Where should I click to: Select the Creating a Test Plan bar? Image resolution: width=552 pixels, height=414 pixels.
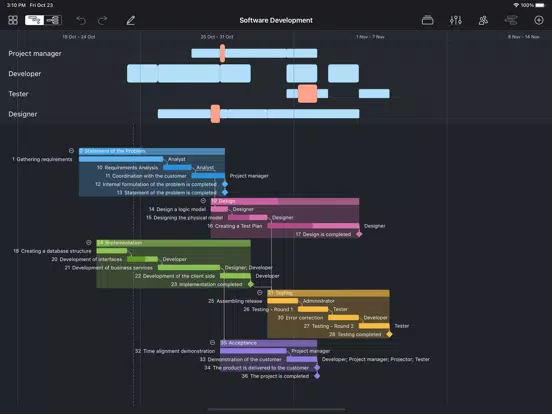tap(313, 226)
